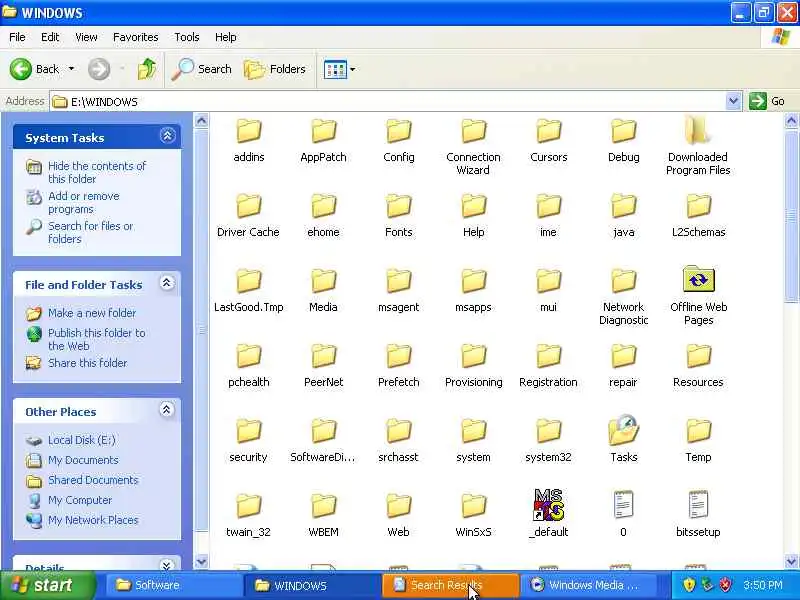Viewport: 800px width, 600px height.
Task: Expand the Details panel
Action: click(x=166, y=565)
